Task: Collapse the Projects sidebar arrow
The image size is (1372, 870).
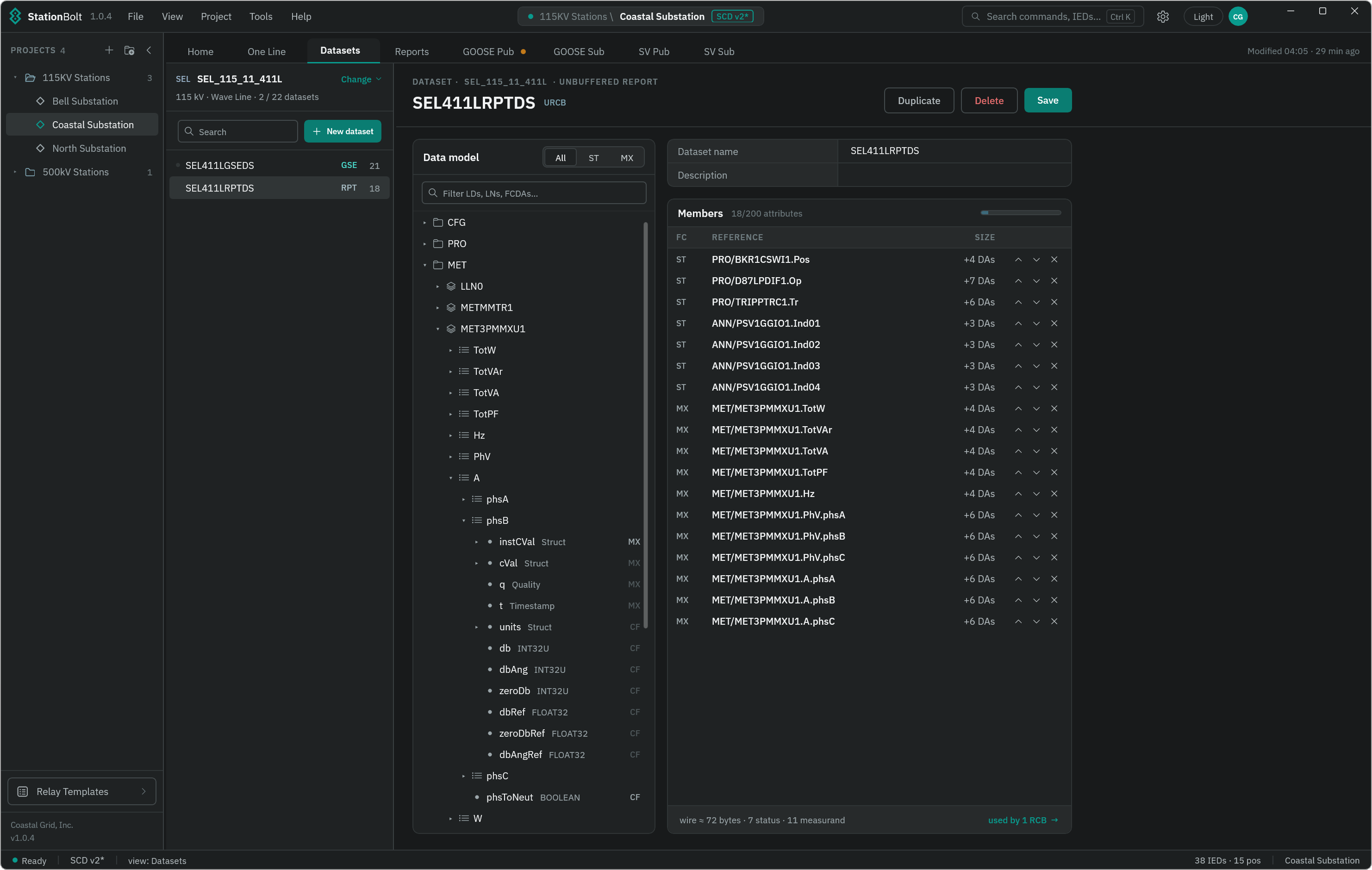Action: coord(149,50)
